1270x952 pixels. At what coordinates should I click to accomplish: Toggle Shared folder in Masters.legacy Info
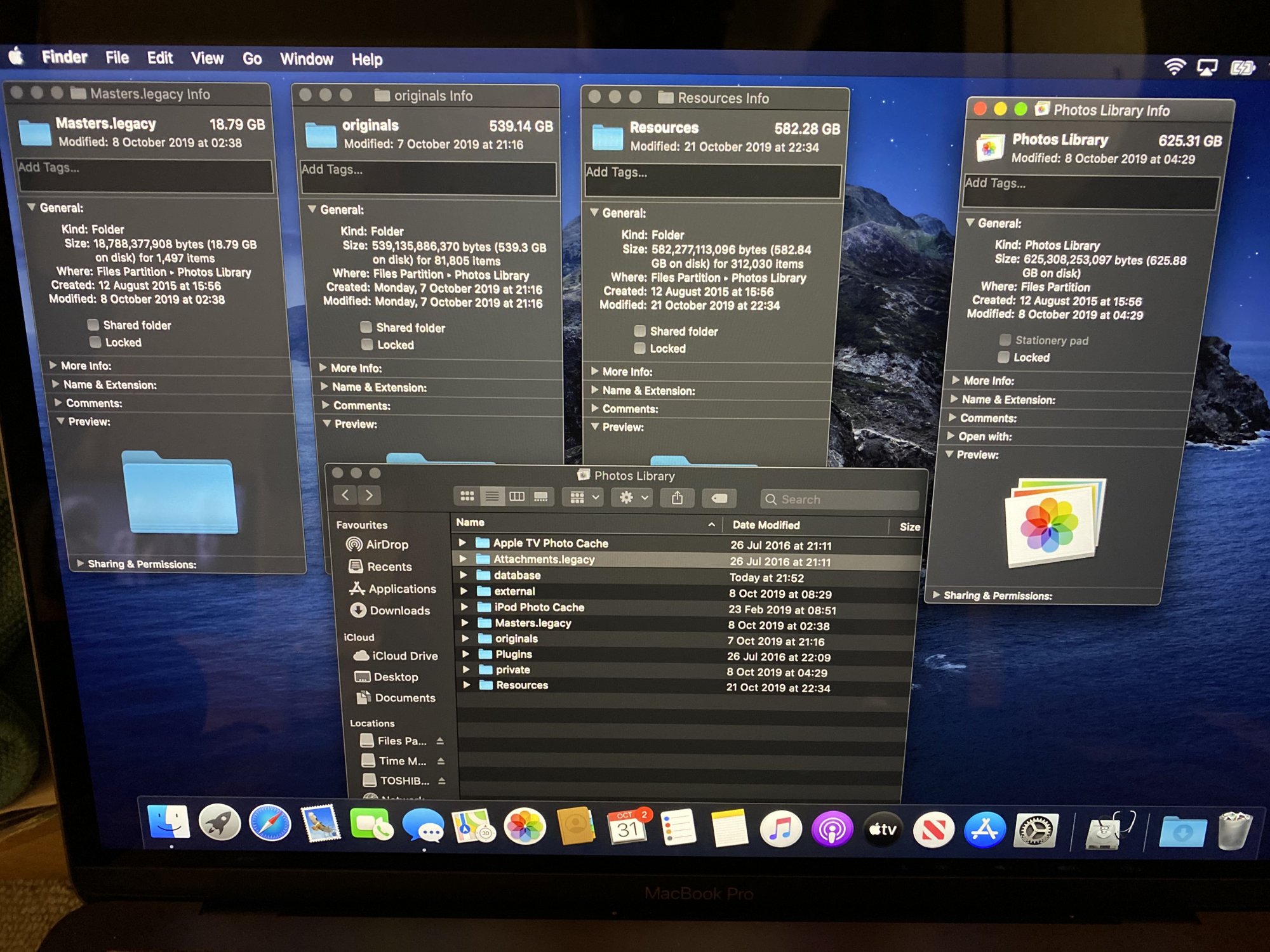[93, 325]
